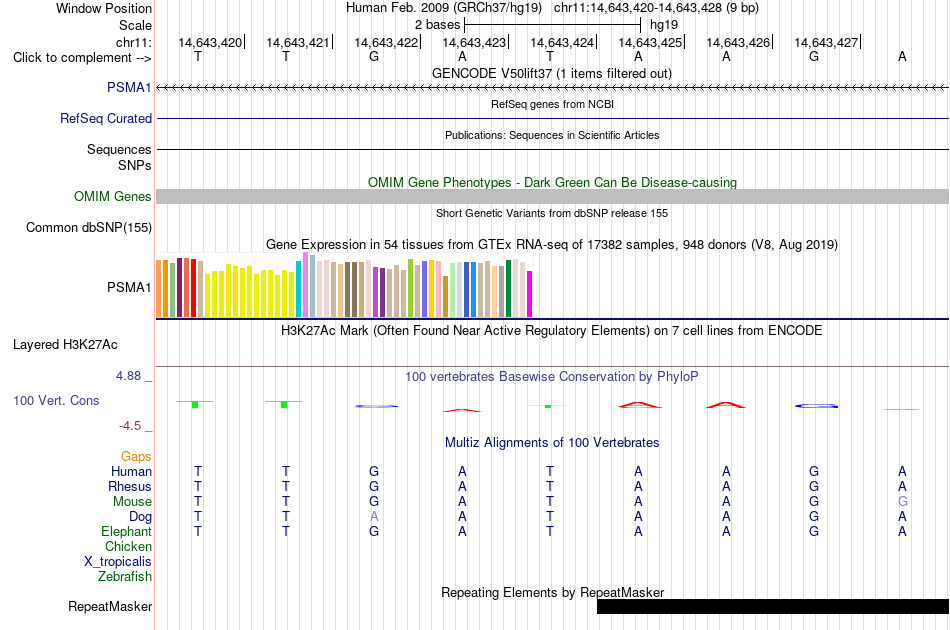The height and width of the screenshot is (630, 950).
Task: Click the Rhesus species label
Action: [130, 486]
